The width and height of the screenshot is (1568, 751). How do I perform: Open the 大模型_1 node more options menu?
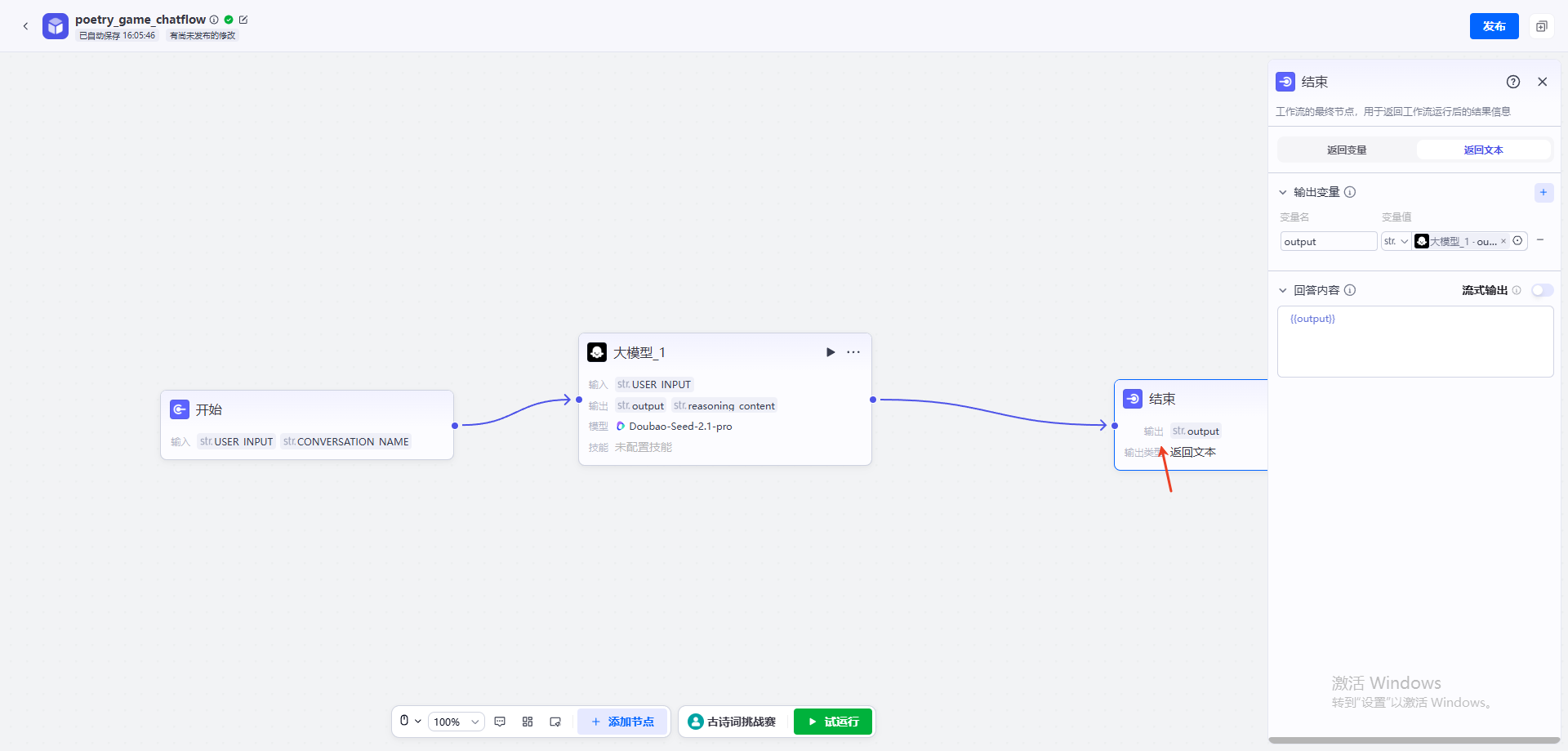click(x=853, y=352)
